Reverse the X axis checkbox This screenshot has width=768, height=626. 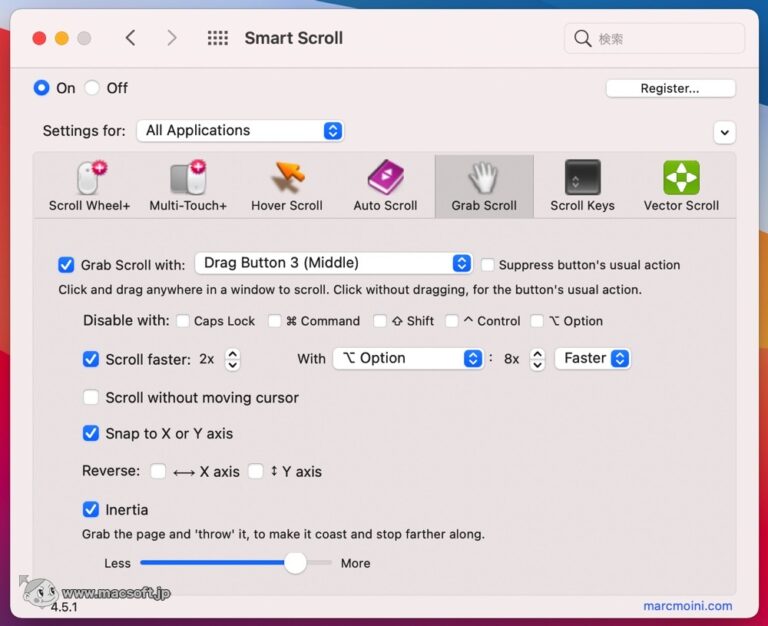pos(158,471)
